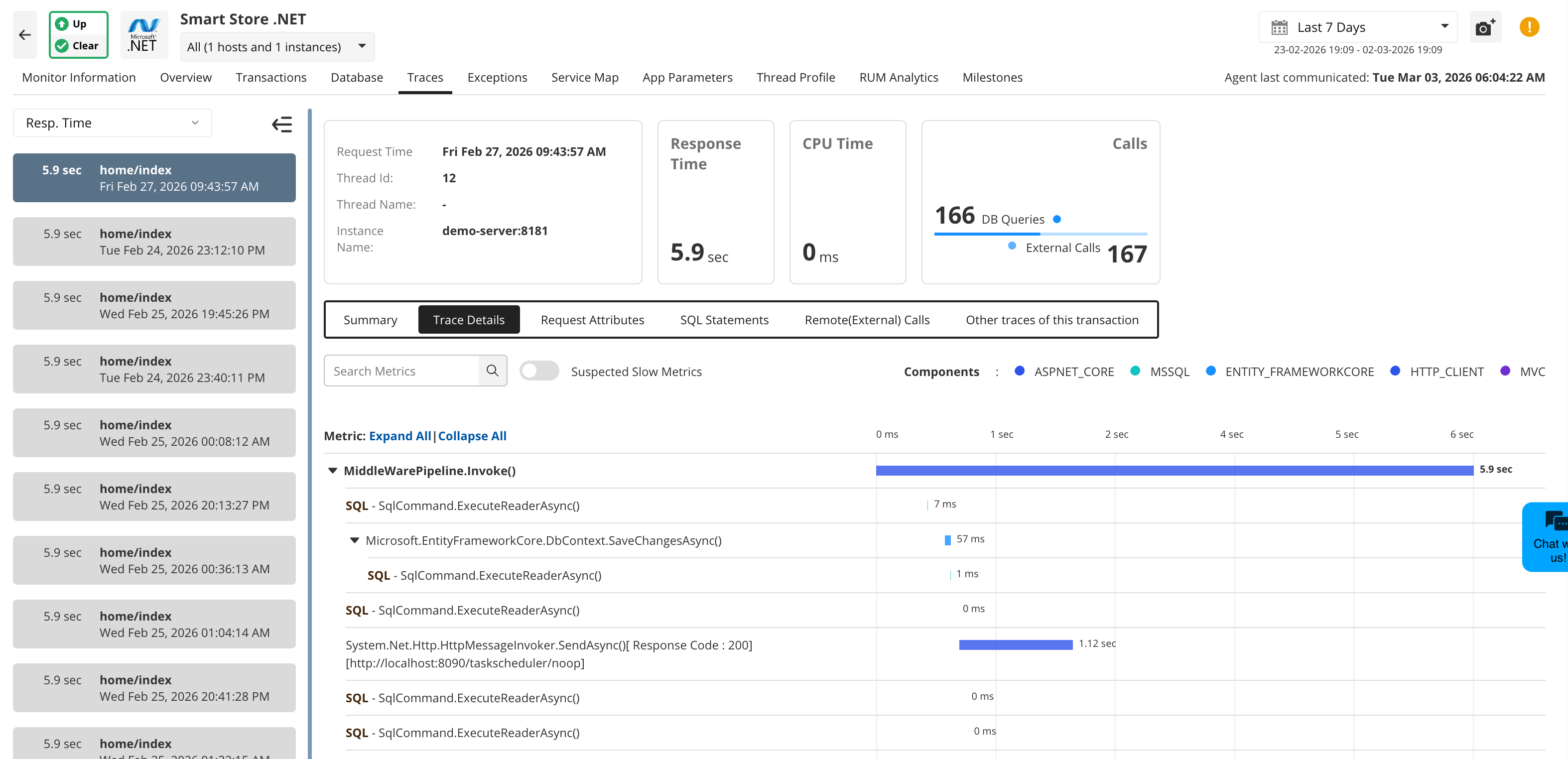Viewport: 1568px width, 759px height.
Task: Open the Thread Profile tab
Action: point(795,77)
